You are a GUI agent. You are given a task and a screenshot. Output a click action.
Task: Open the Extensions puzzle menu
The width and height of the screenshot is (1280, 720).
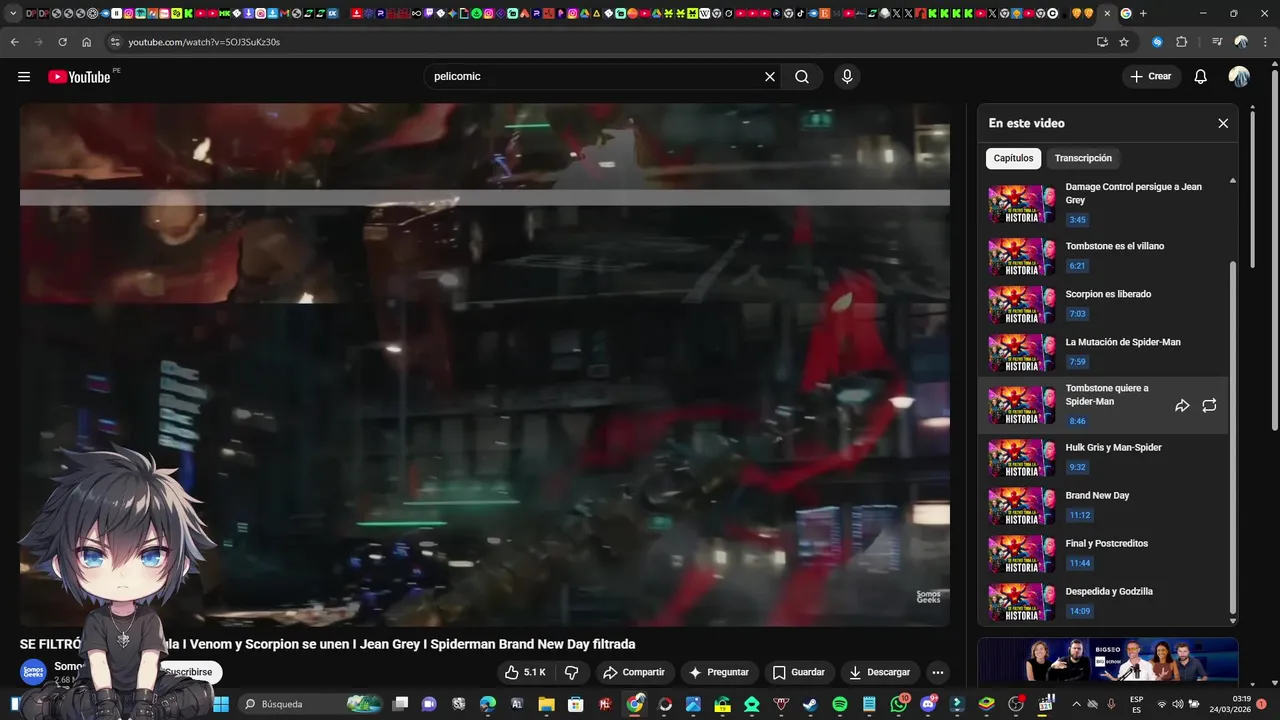[1182, 42]
